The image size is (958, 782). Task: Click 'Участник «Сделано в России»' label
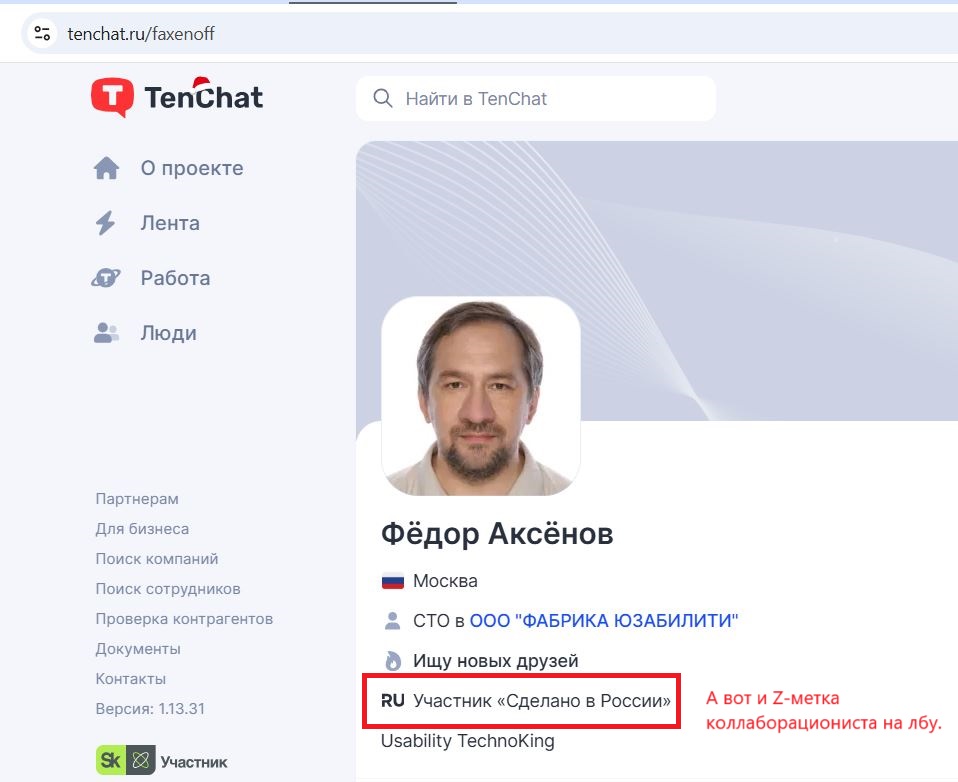542,701
